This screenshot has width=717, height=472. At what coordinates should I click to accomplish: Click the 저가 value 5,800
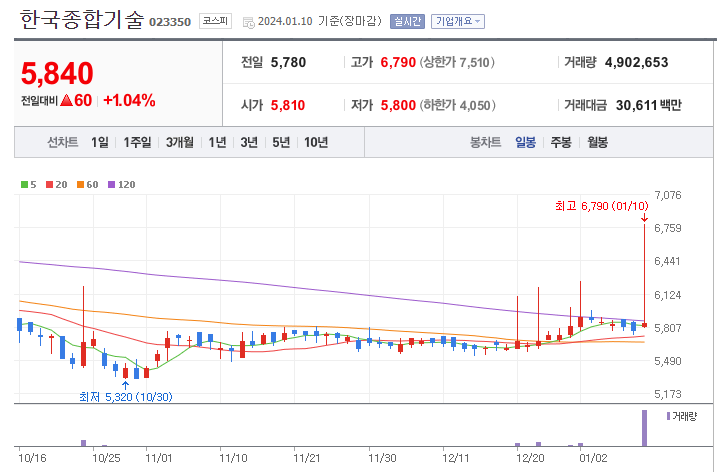398,105
